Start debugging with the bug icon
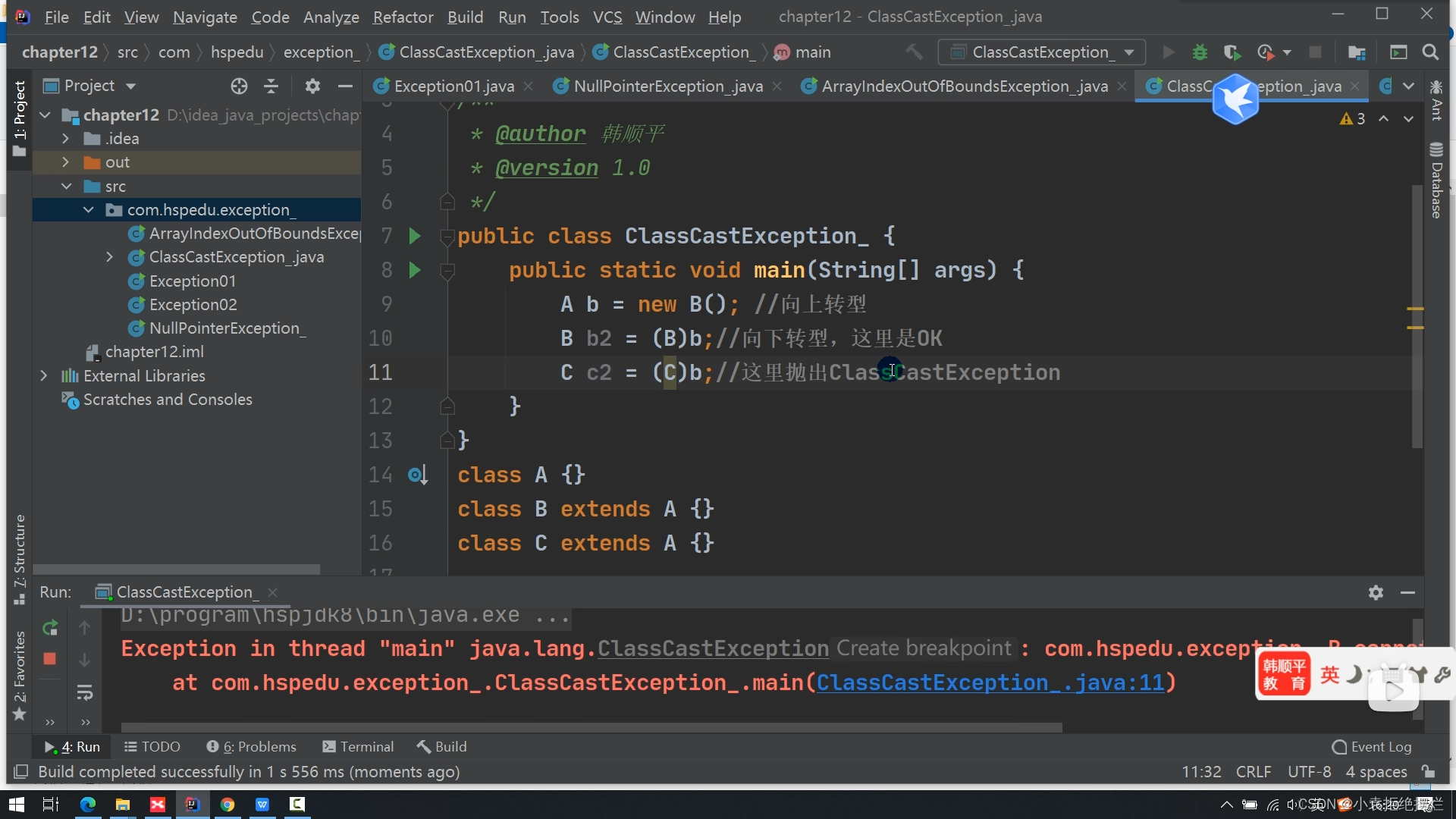1456x819 pixels. coord(1200,52)
